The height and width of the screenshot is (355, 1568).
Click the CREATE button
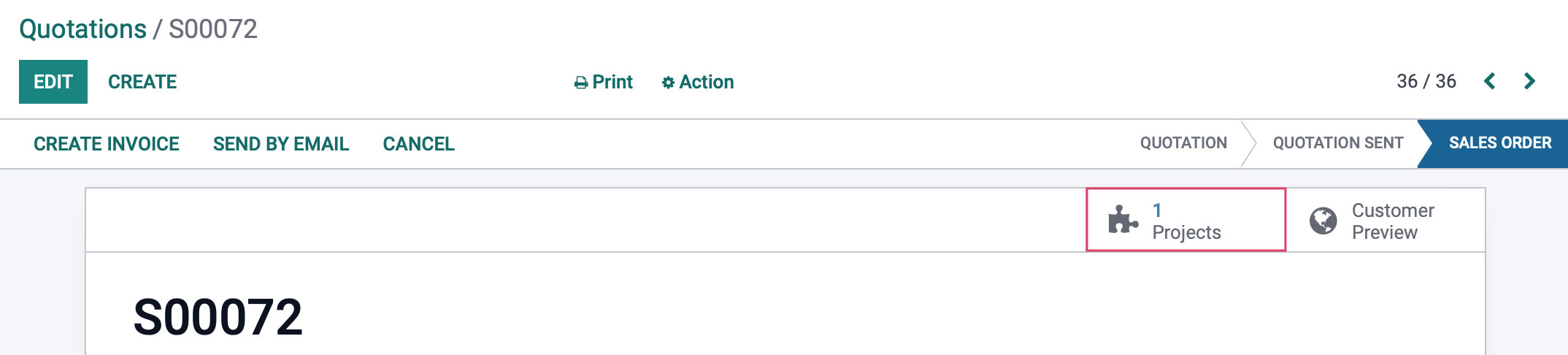pos(142,82)
